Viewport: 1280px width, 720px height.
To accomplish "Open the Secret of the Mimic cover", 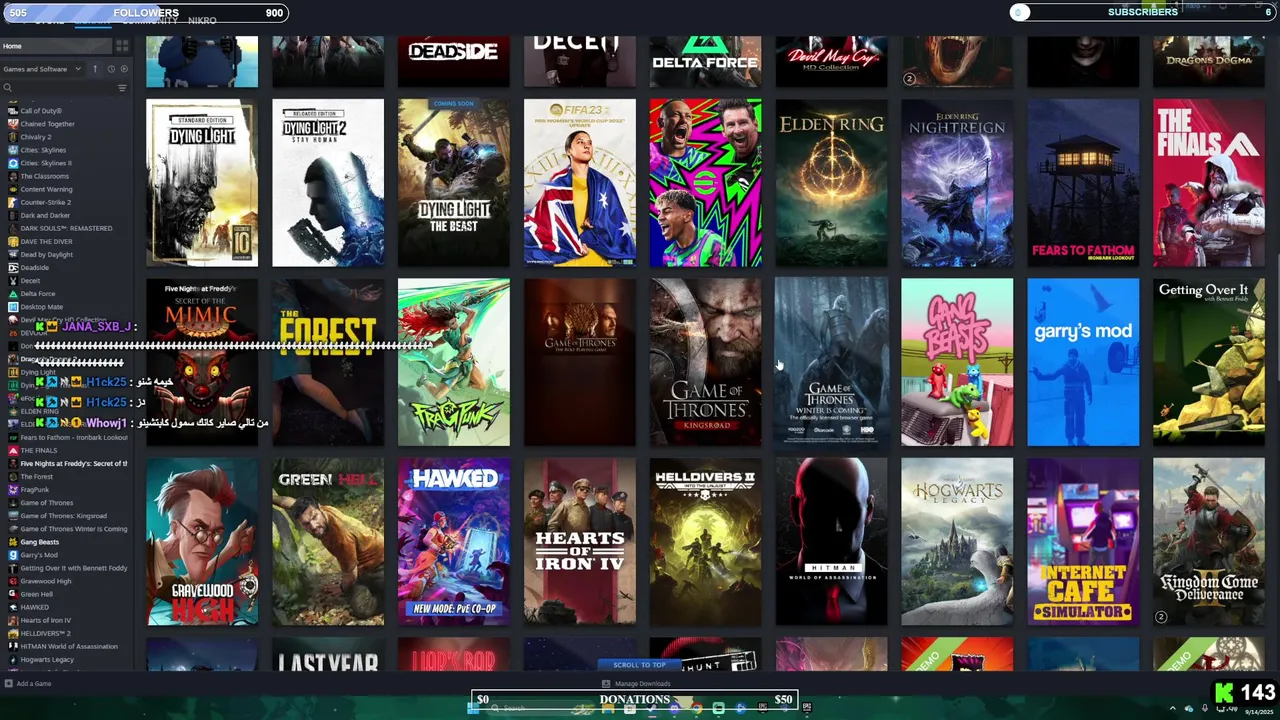I will (202, 362).
